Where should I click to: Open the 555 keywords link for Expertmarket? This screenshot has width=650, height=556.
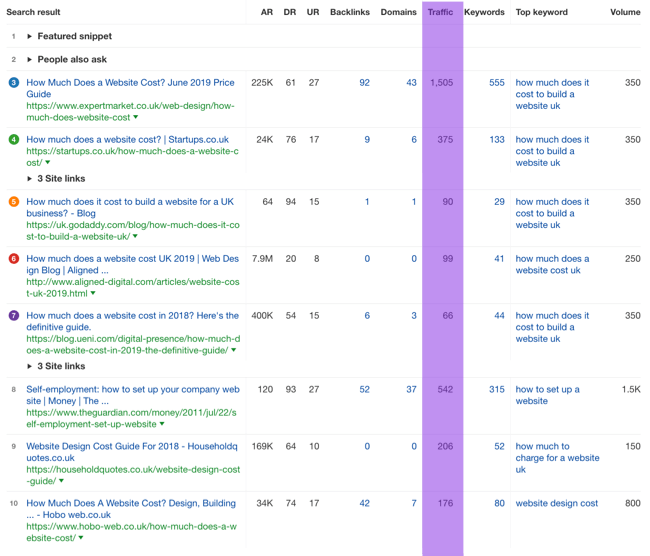tap(496, 83)
